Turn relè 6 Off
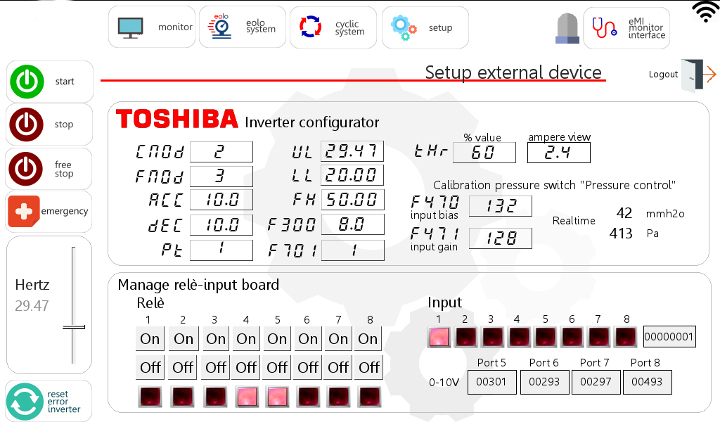The width and height of the screenshot is (720, 422). (308, 367)
